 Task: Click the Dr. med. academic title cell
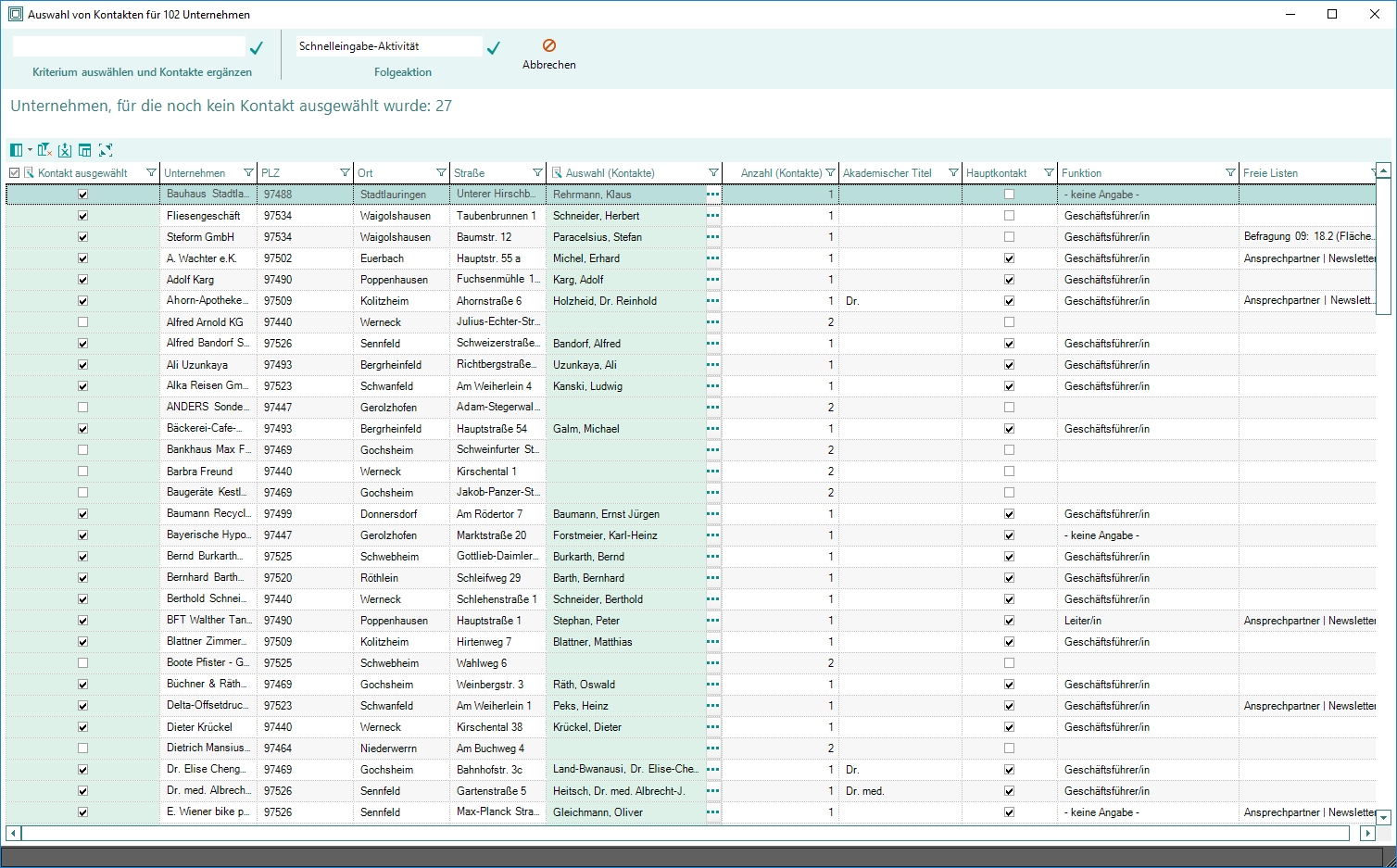[900, 791]
